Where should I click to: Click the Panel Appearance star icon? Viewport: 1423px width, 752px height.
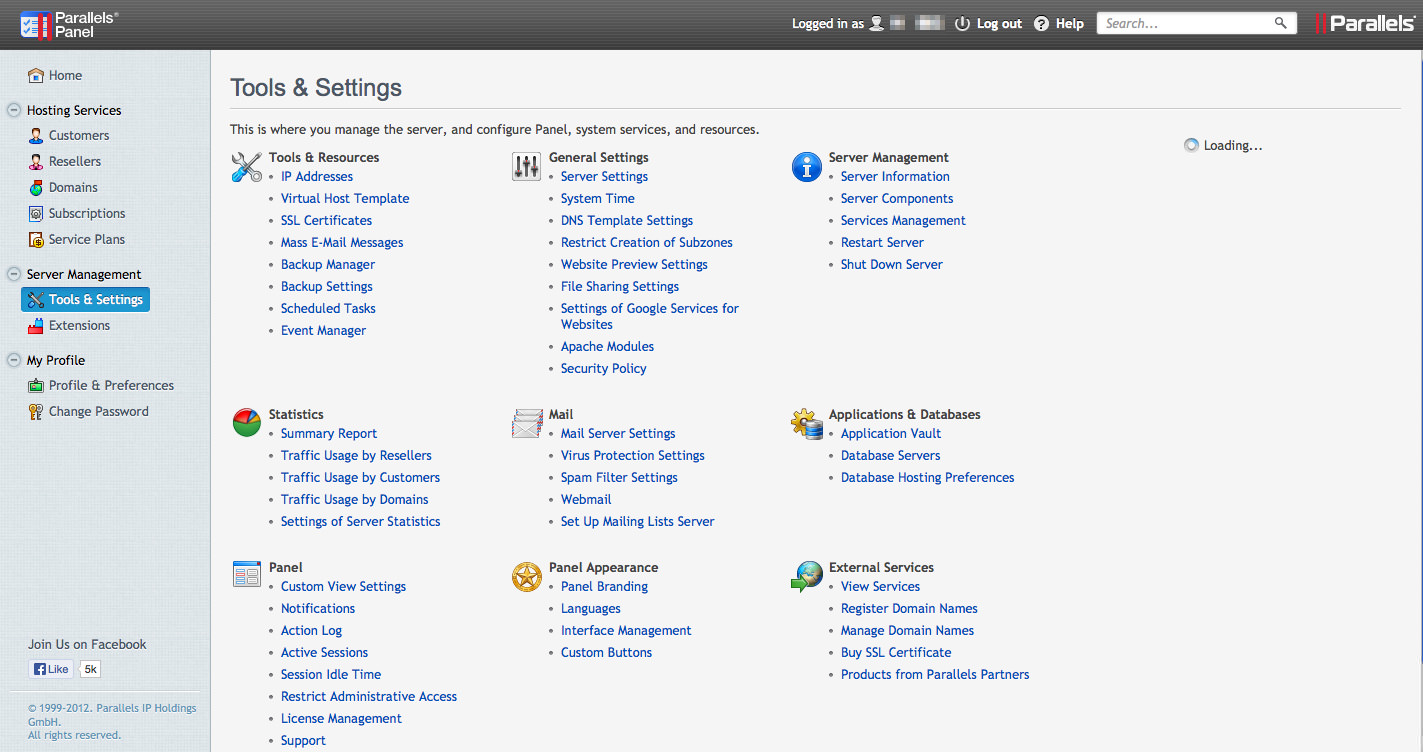(x=526, y=577)
